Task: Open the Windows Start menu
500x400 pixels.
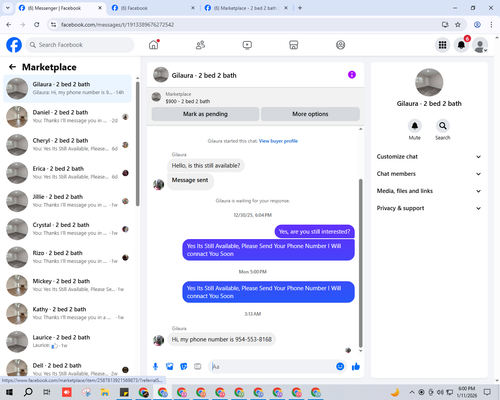Action: tap(9, 392)
